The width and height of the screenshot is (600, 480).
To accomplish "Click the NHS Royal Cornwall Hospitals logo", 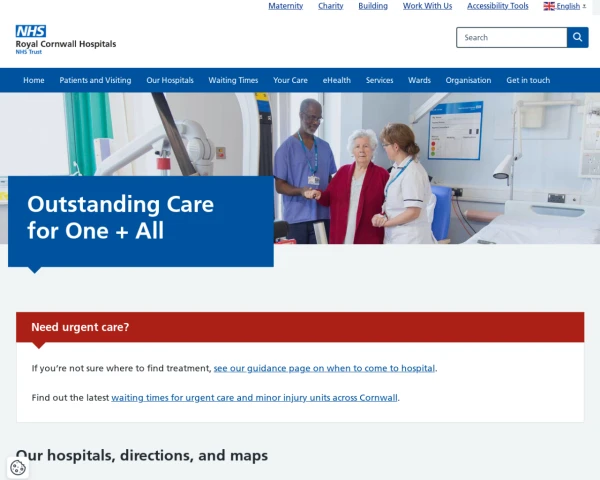I will [x=65, y=40].
